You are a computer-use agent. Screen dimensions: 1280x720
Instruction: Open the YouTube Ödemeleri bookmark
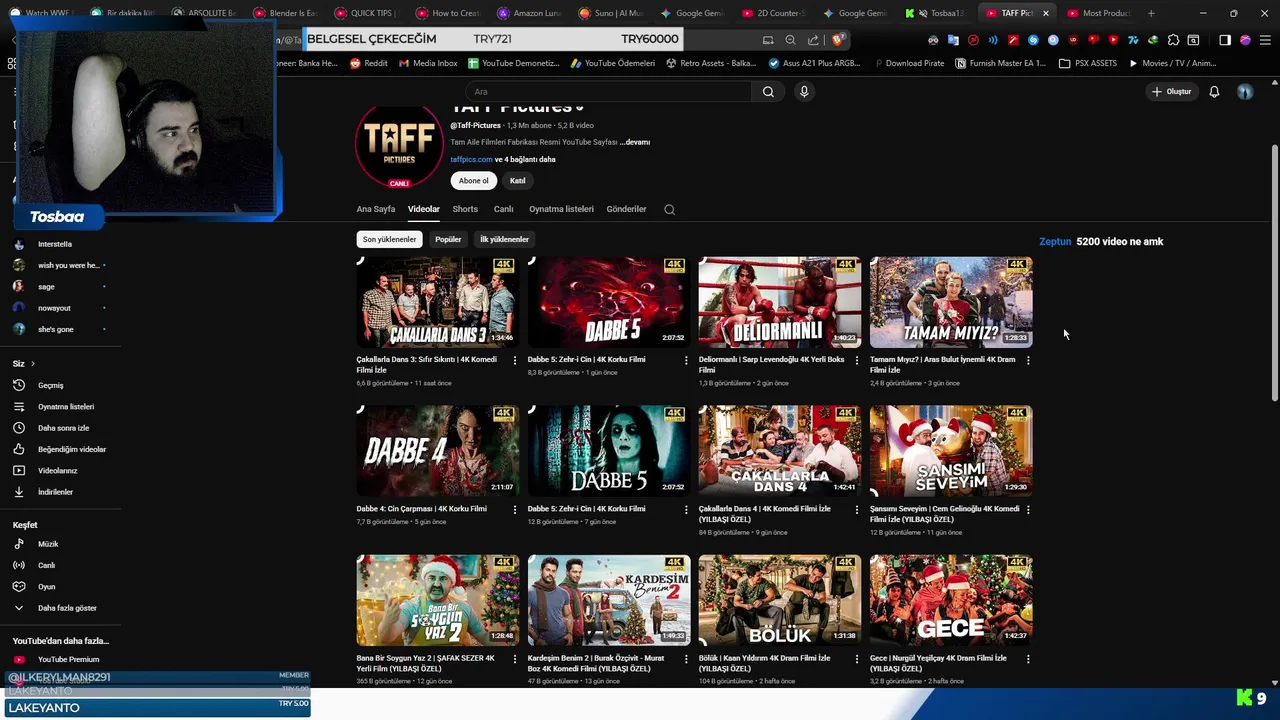click(x=612, y=63)
